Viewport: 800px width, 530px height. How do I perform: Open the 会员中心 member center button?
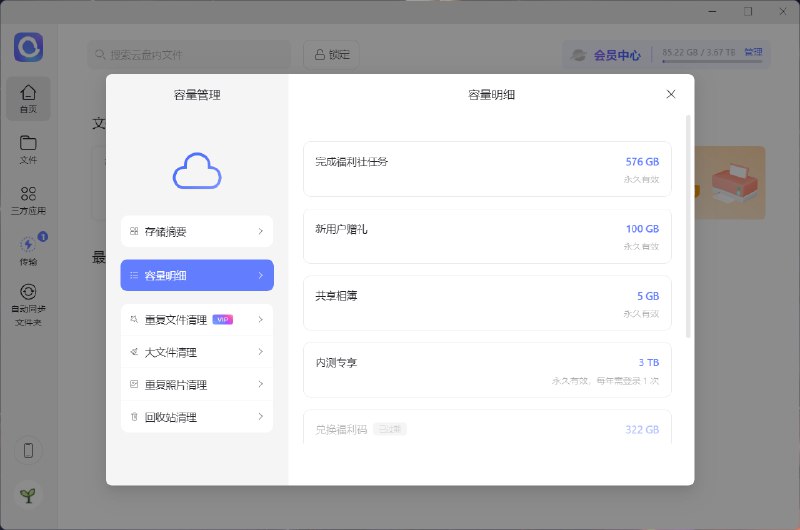tap(607, 56)
